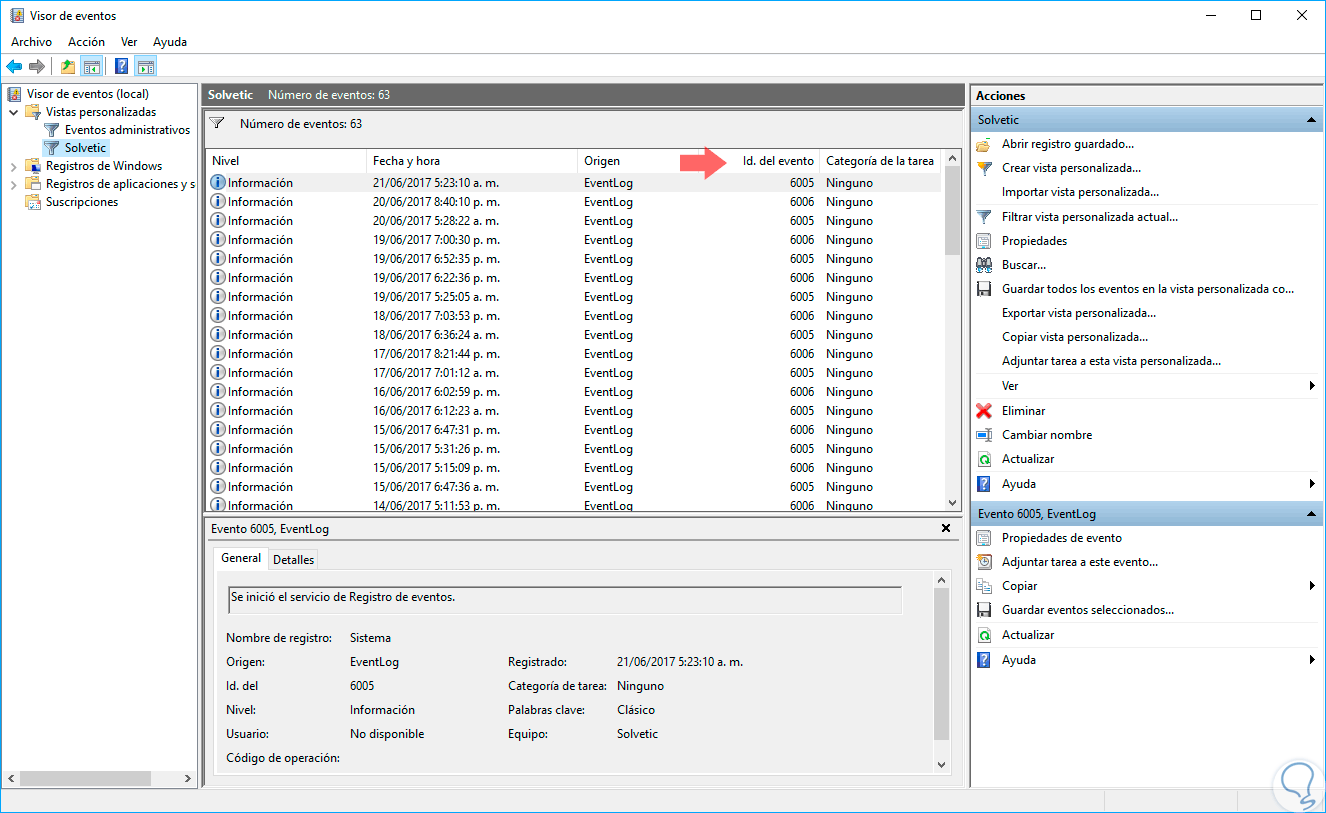Viewport: 1326px width, 813px height.
Task: Click the Cambiar nombre icon
Action: click(984, 435)
